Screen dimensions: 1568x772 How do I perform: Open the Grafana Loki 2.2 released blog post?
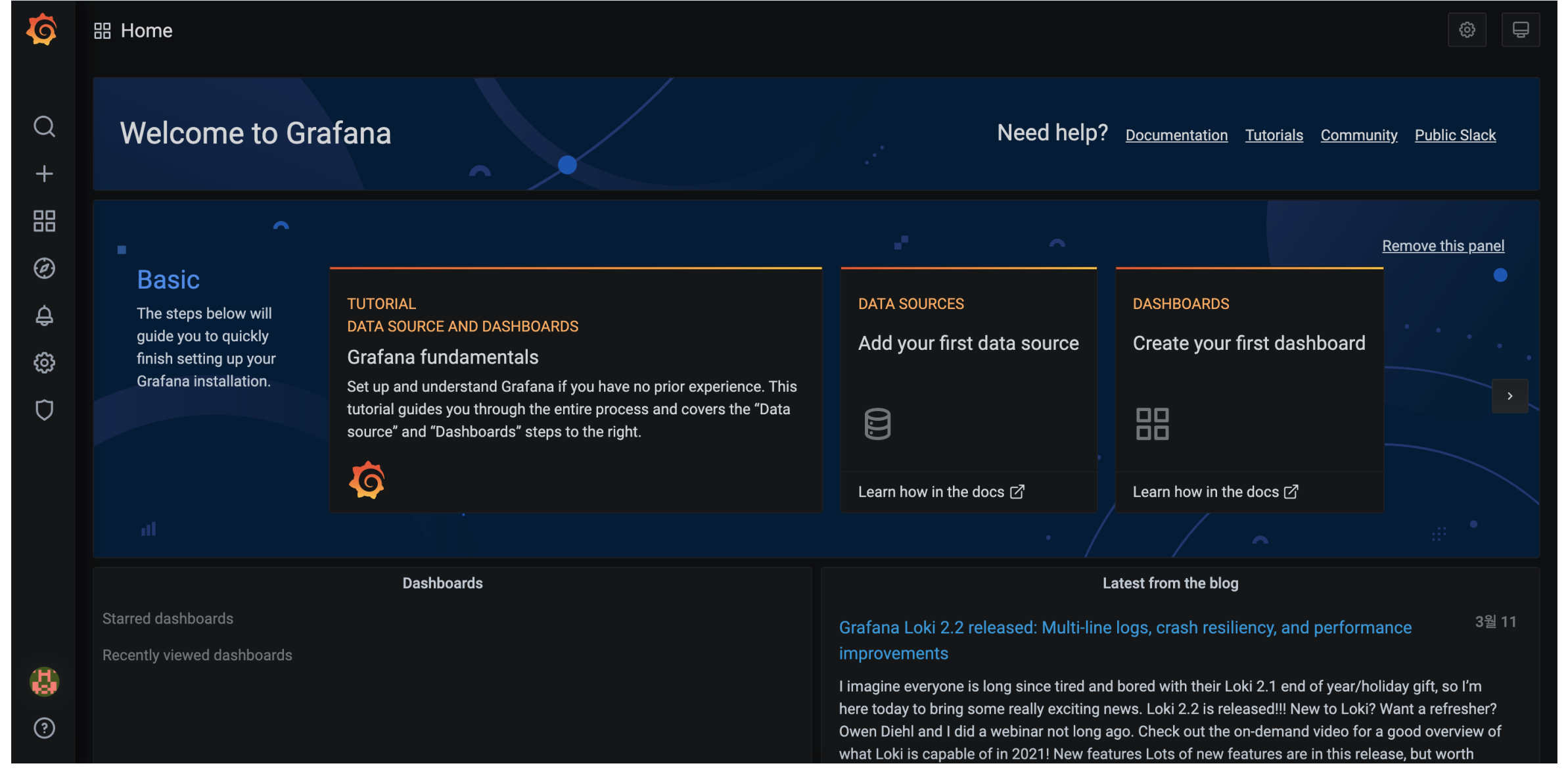[x=1125, y=640]
